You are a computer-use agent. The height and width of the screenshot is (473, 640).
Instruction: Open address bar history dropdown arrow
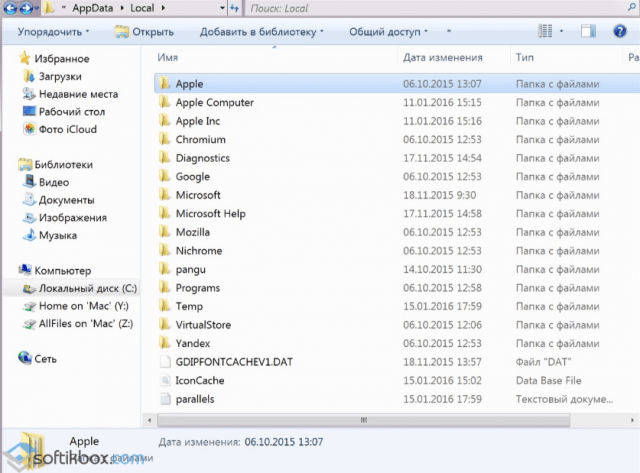pyautogui.click(x=222, y=8)
